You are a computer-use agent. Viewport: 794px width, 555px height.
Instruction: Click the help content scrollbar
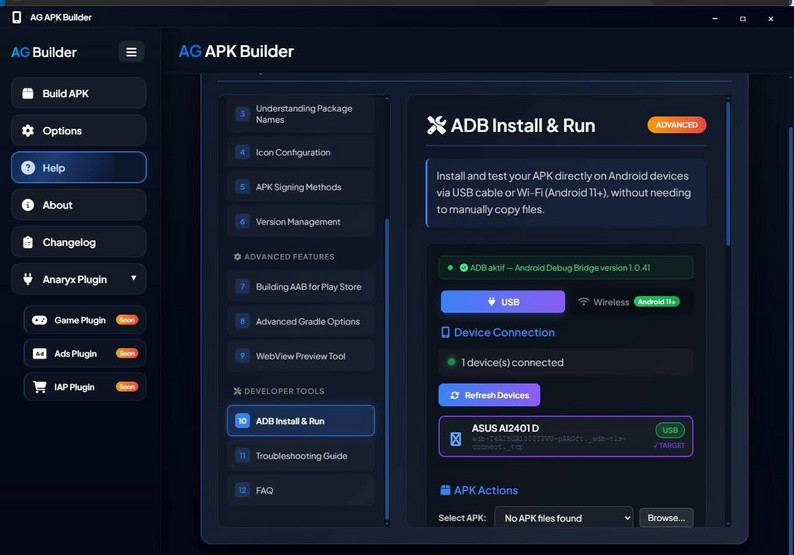point(728,174)
